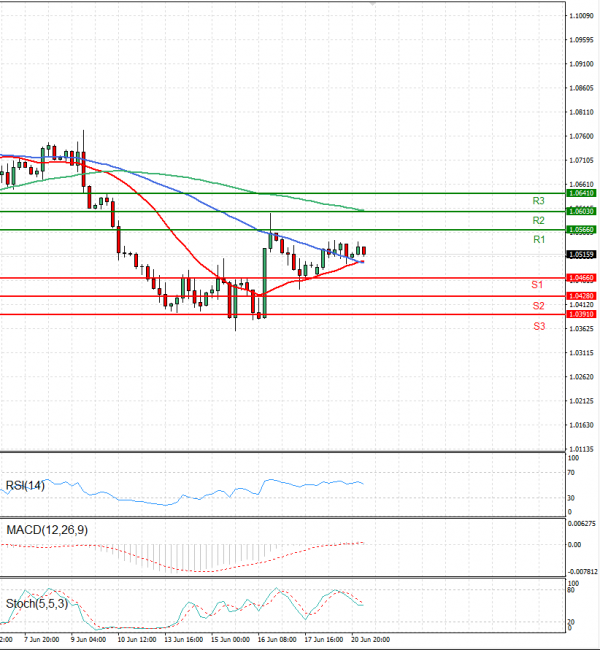Click the R1 resistance label

[539, 240]
